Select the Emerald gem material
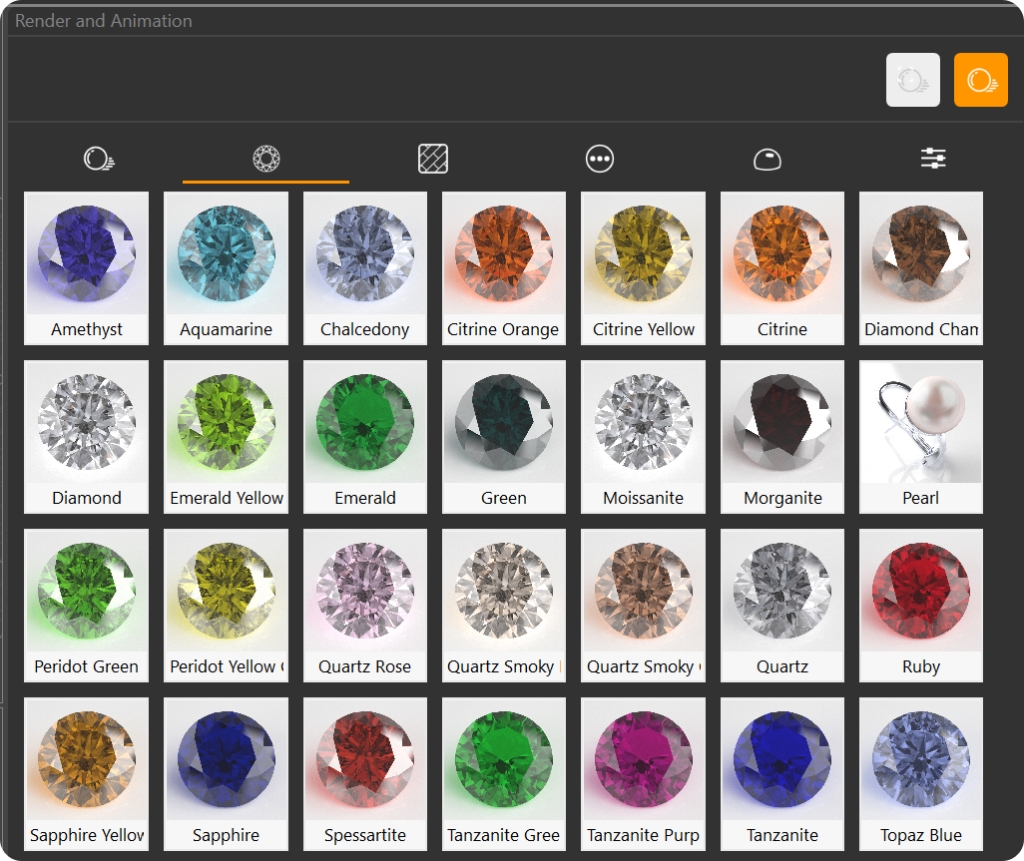Screen dimensions: 1024x861 (x=365, y=436)
